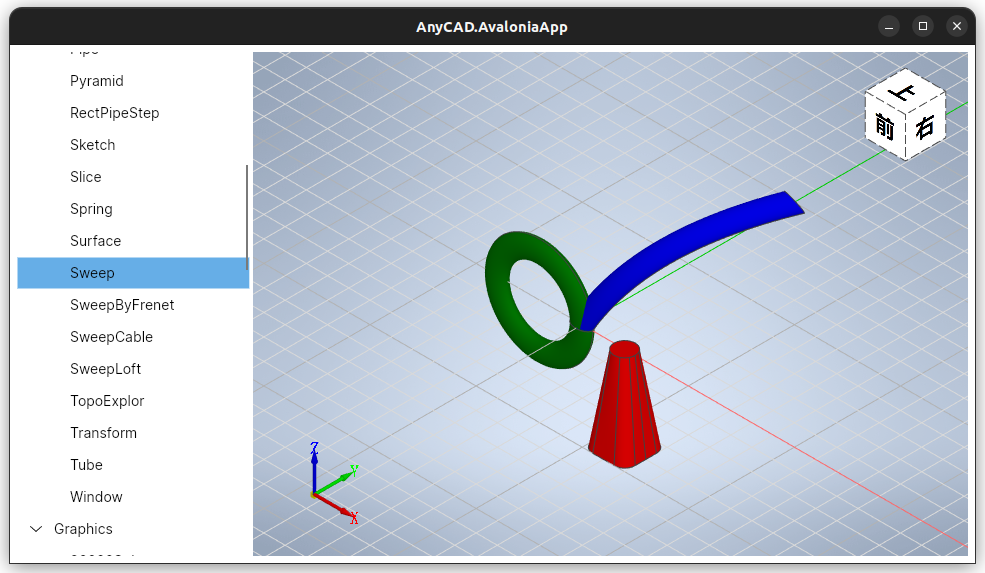Maximize the AnyCAD window
985x573 pixels.
[923, 26]
